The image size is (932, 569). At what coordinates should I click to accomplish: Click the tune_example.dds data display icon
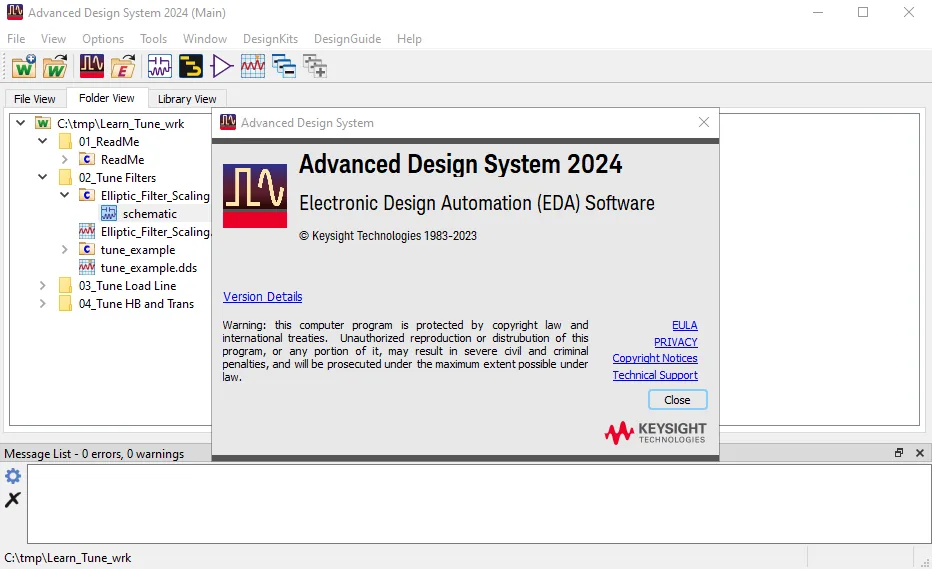click(87, 267)
